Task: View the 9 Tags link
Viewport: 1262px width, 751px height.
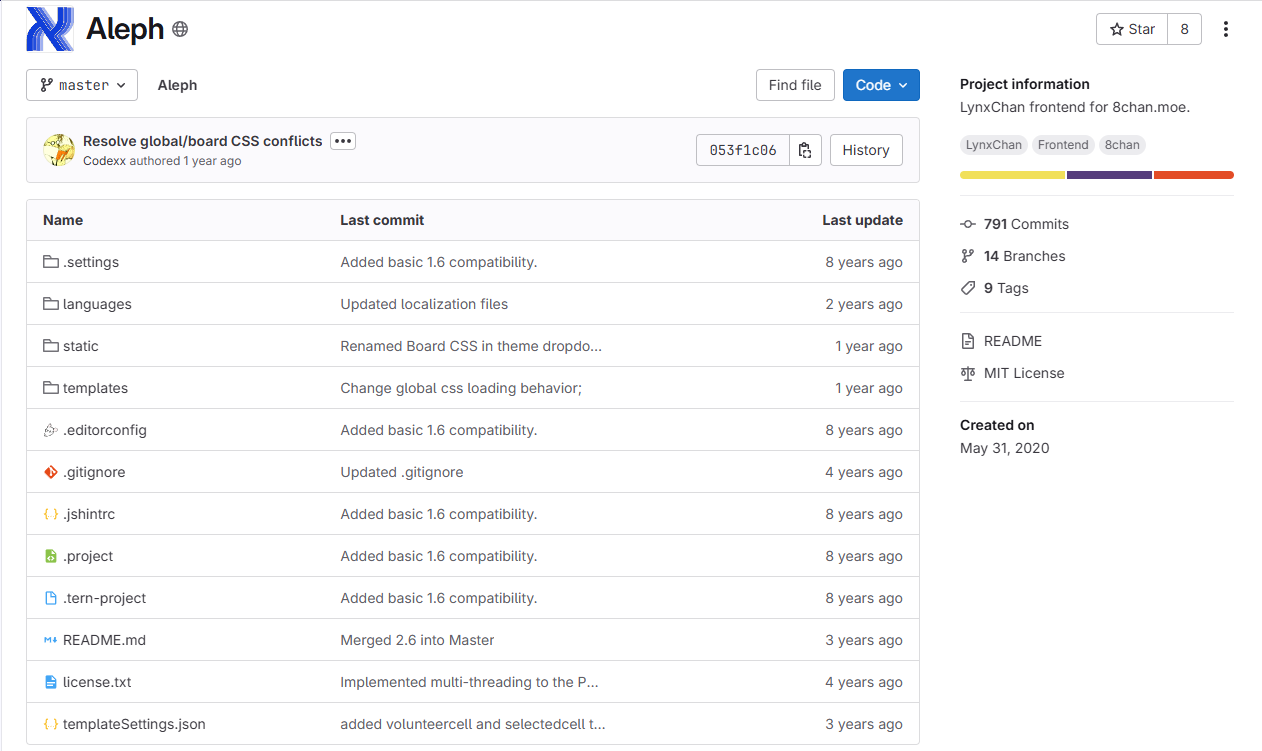Action: coord(1006,288)
